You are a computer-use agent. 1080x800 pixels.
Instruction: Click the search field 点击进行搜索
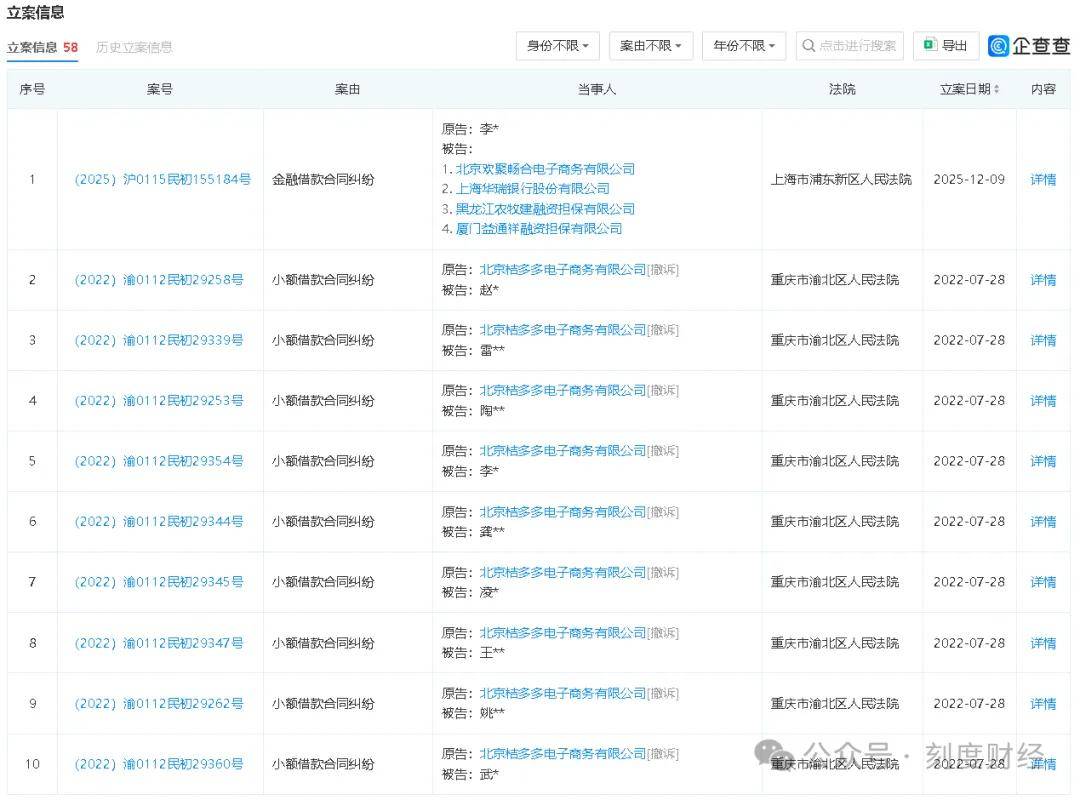849,46
